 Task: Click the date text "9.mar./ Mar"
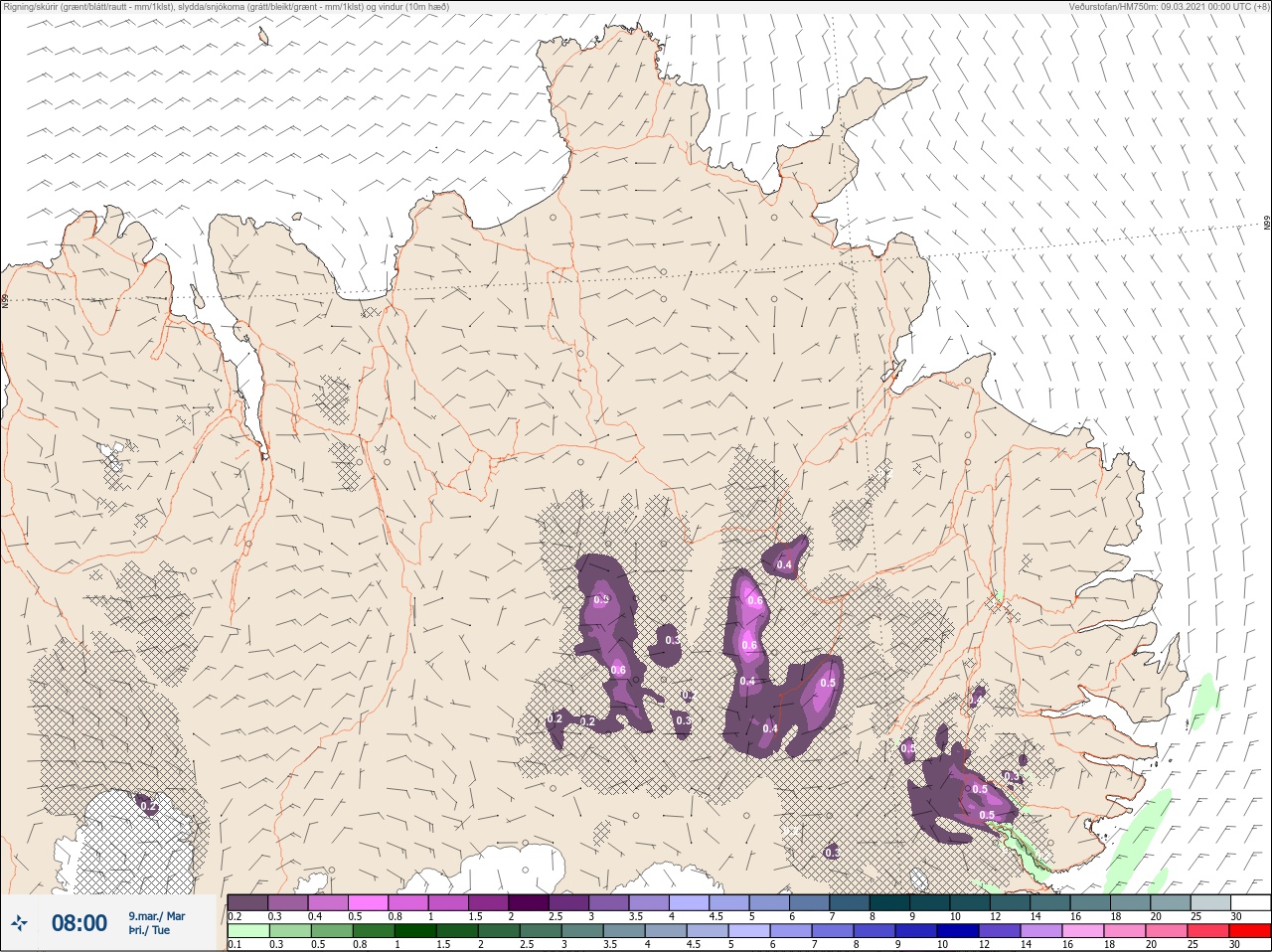[156, 916]
